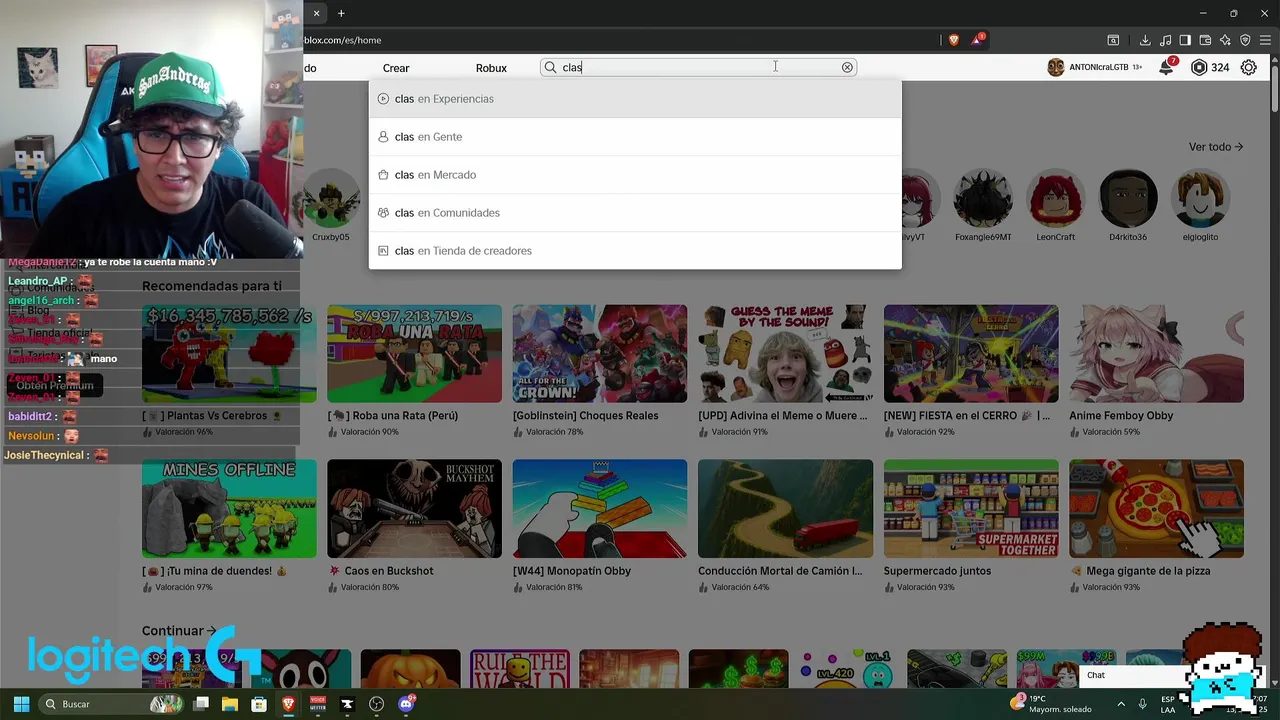Open the Robux nav item
The width and height of the screenshot is (1280, 720).
coord(491,68)
